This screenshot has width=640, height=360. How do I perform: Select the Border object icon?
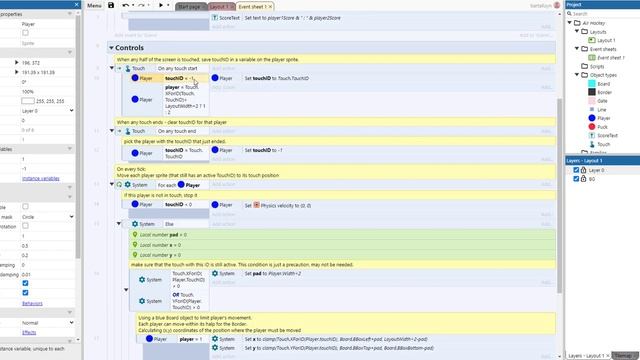point(592,92)
